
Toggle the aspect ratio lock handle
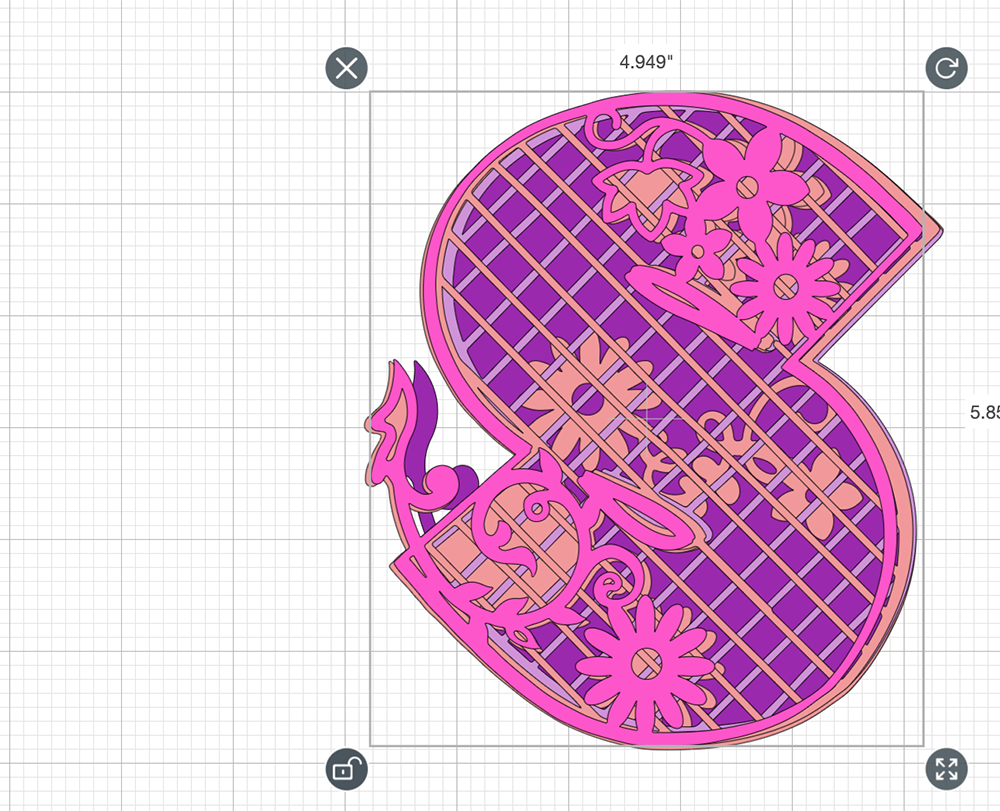(x=346, y=769)
